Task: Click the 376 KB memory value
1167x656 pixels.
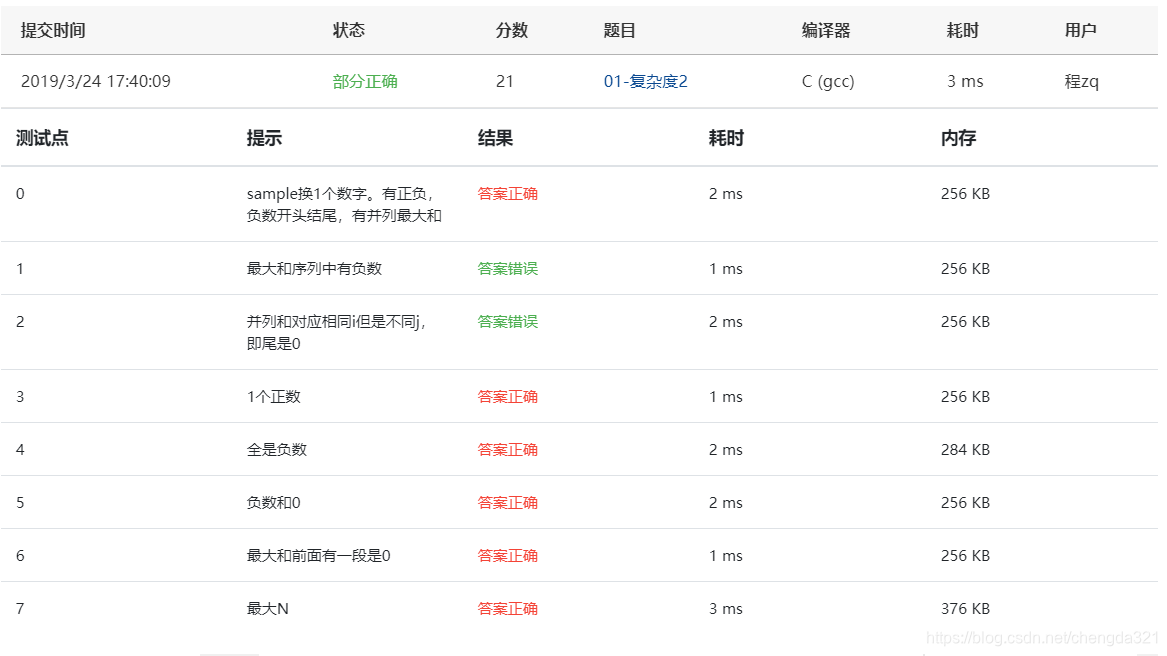Action: (965, 608)
